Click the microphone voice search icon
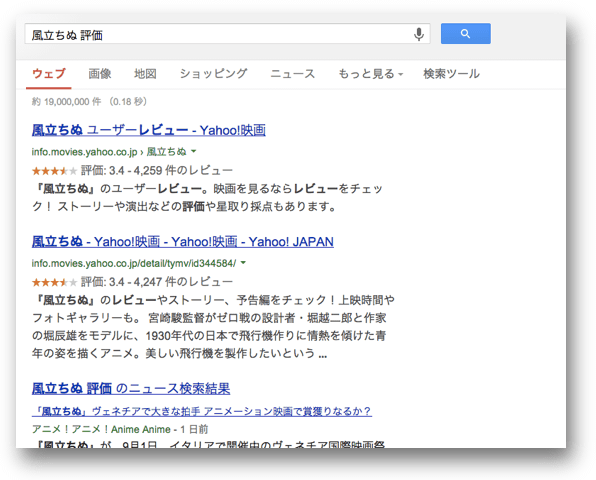This screenshot has height=480, width=596. [x=418, y=34]
